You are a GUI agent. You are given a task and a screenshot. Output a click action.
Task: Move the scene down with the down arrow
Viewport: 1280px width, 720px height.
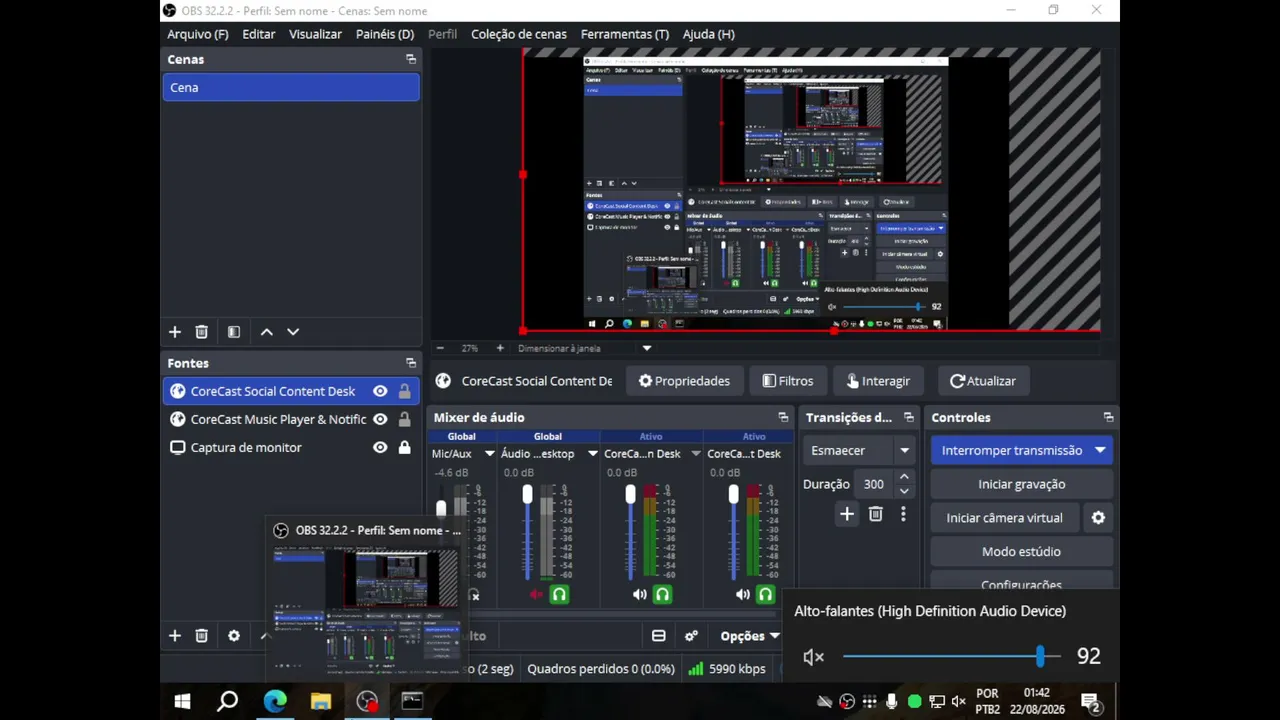(x=293, y=332)
